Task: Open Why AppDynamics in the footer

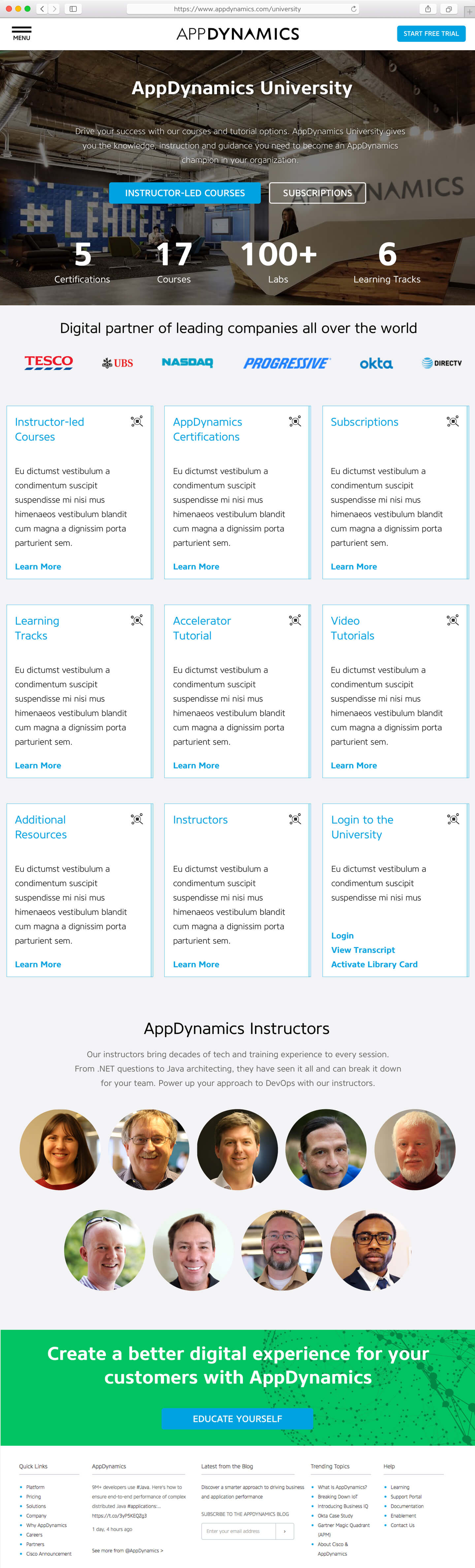Action: tap(47, 1525)
